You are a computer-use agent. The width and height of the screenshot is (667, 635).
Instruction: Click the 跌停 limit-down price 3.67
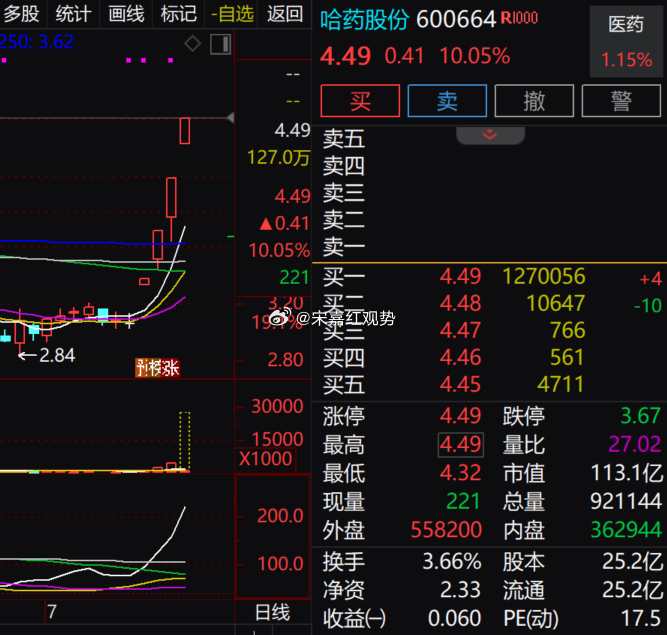pos(640,416)
